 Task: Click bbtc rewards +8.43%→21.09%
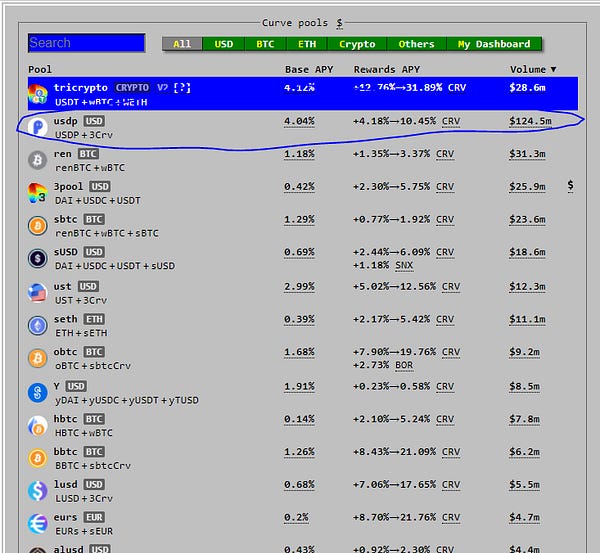point(395,452)
